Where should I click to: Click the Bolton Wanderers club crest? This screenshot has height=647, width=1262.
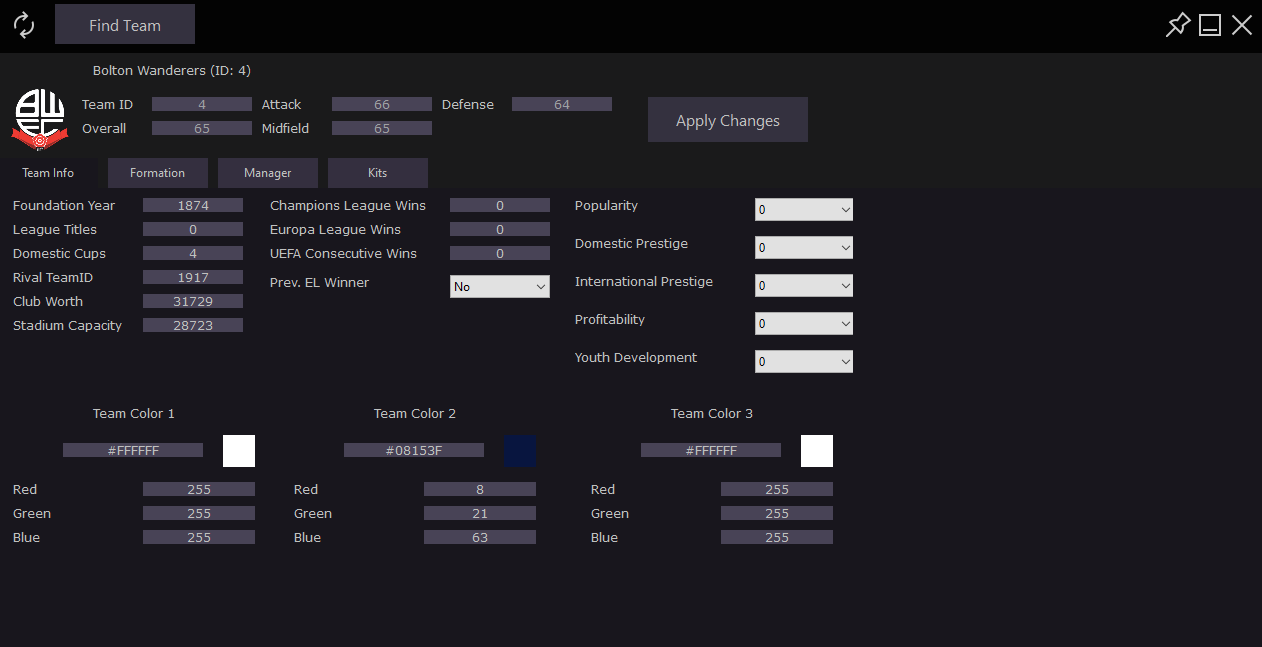coord(40,119)
